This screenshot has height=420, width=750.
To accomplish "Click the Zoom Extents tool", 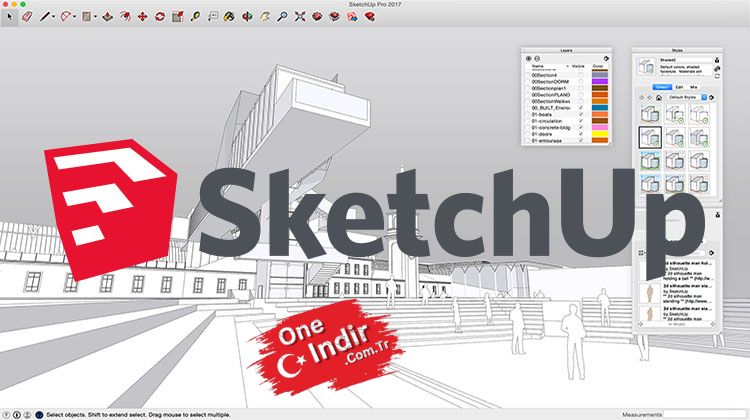I will tap(300, 17).
